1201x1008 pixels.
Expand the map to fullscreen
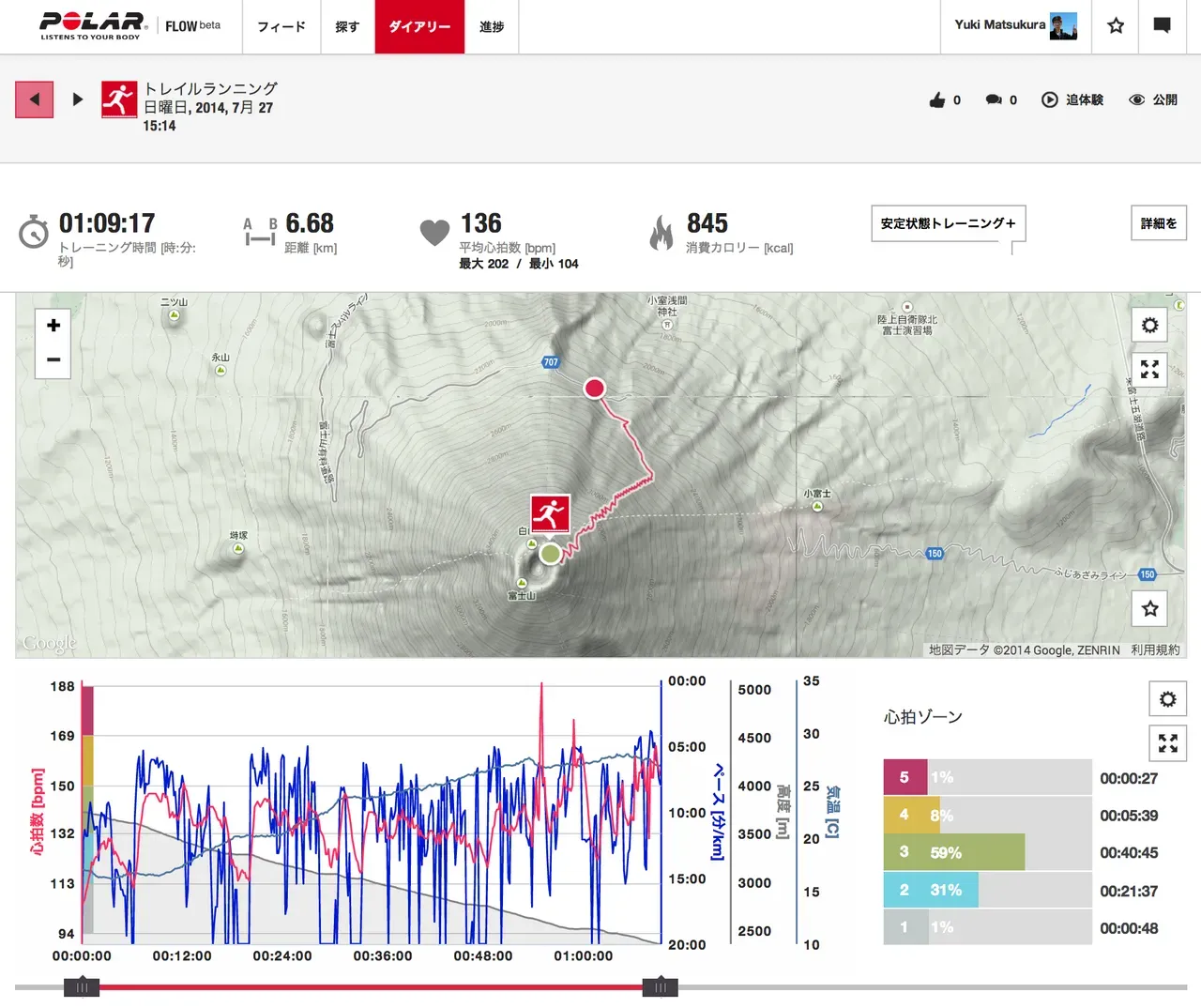pyautogui.click(x=1149, y=370)
